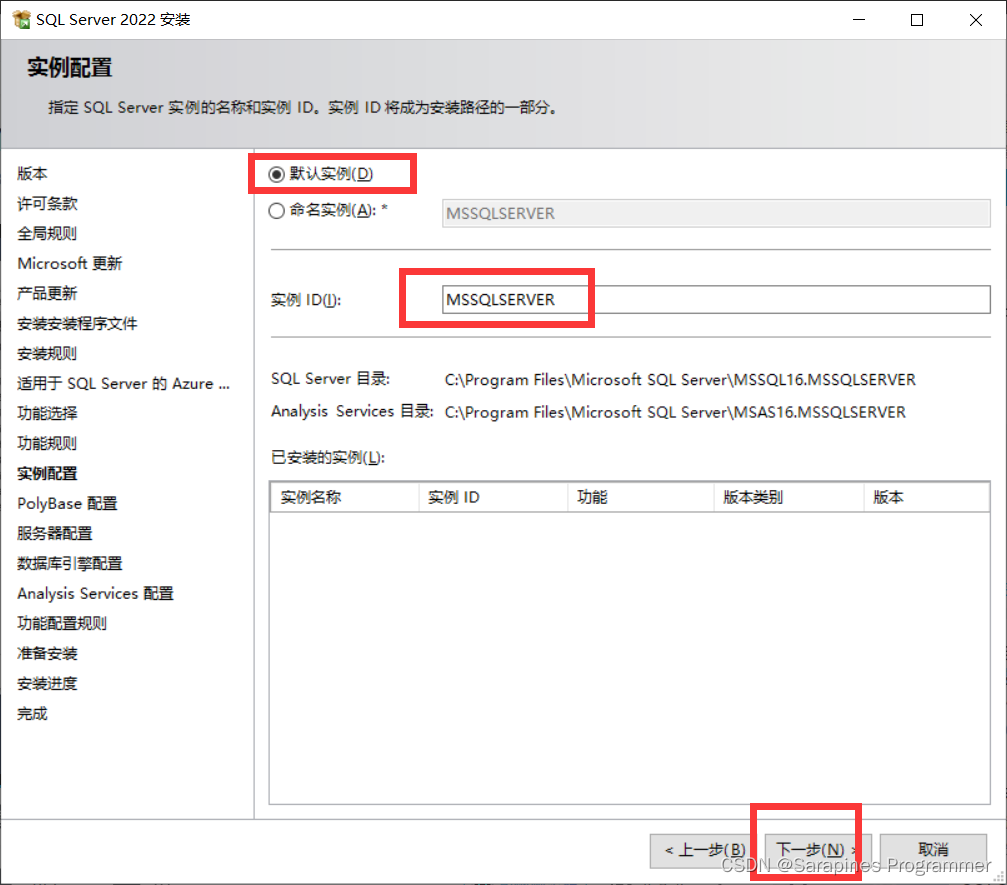Select 适用于 SQL Server 的 Azure step
This screenshot has width=1007, height=885.
coord(123,383)
